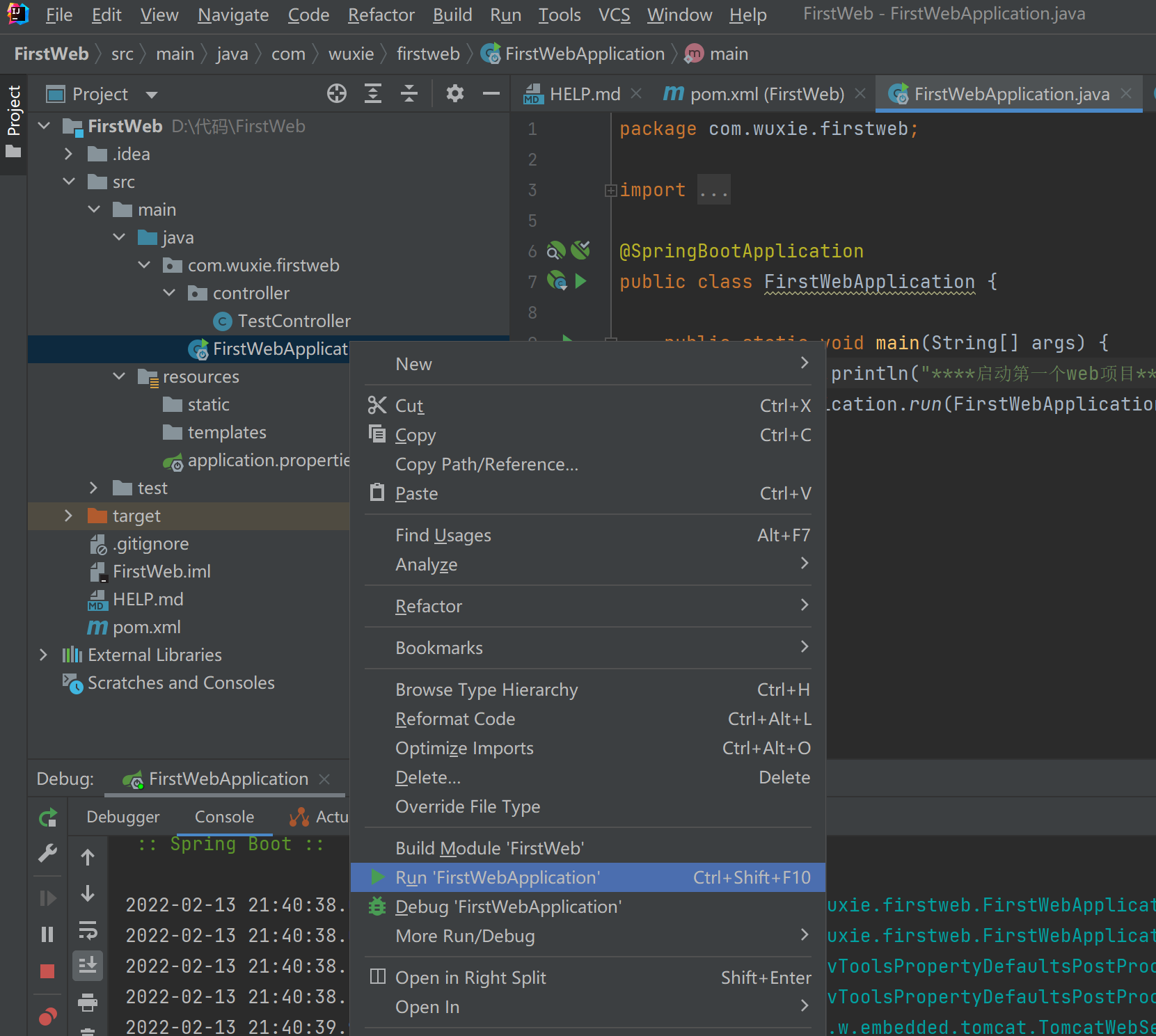Open run configuration settings via the wrench icon
The image size is (1156, 1036).
pyautogui.click(x=47, y=854)
